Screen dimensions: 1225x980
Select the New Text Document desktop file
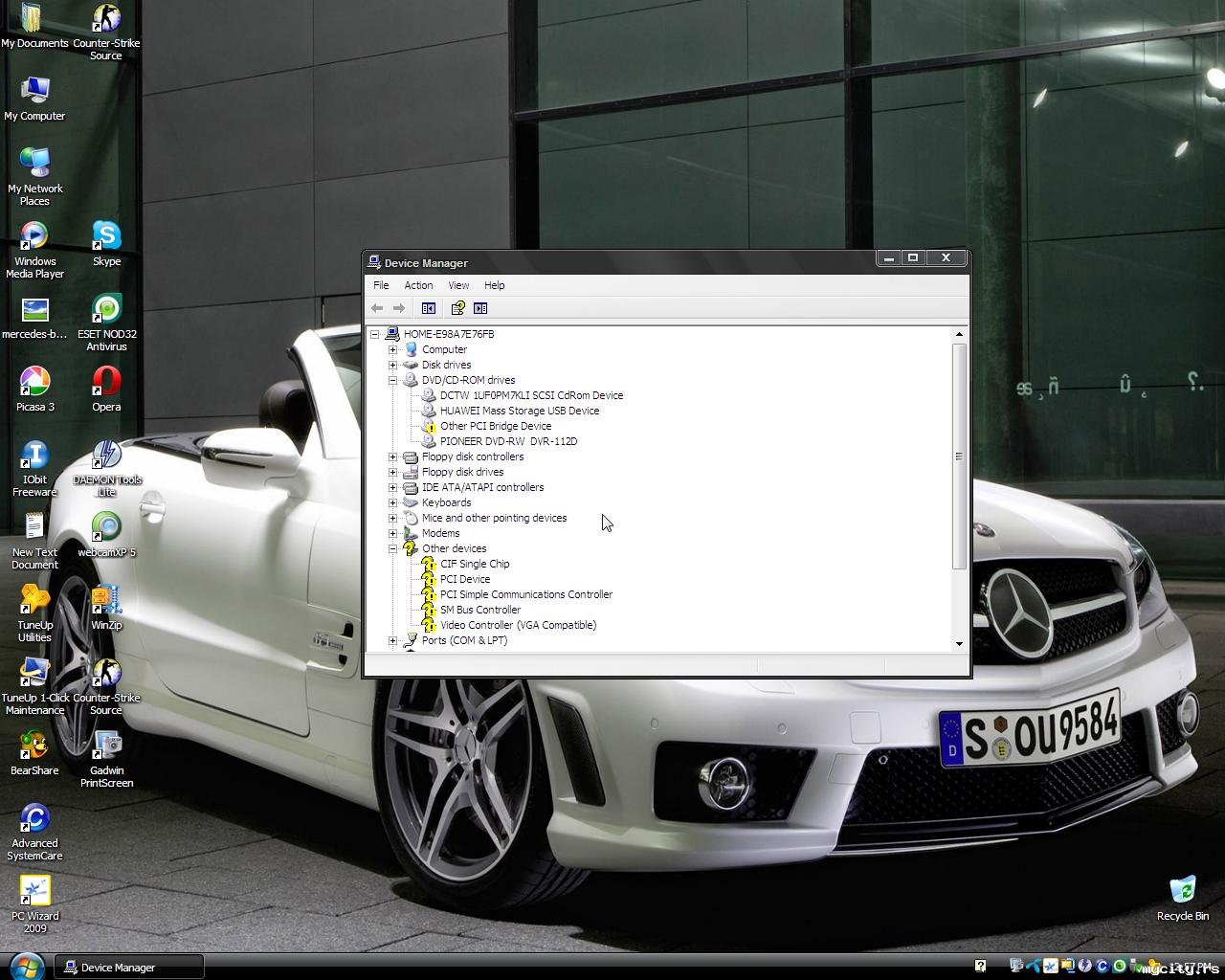coord(34,541)
